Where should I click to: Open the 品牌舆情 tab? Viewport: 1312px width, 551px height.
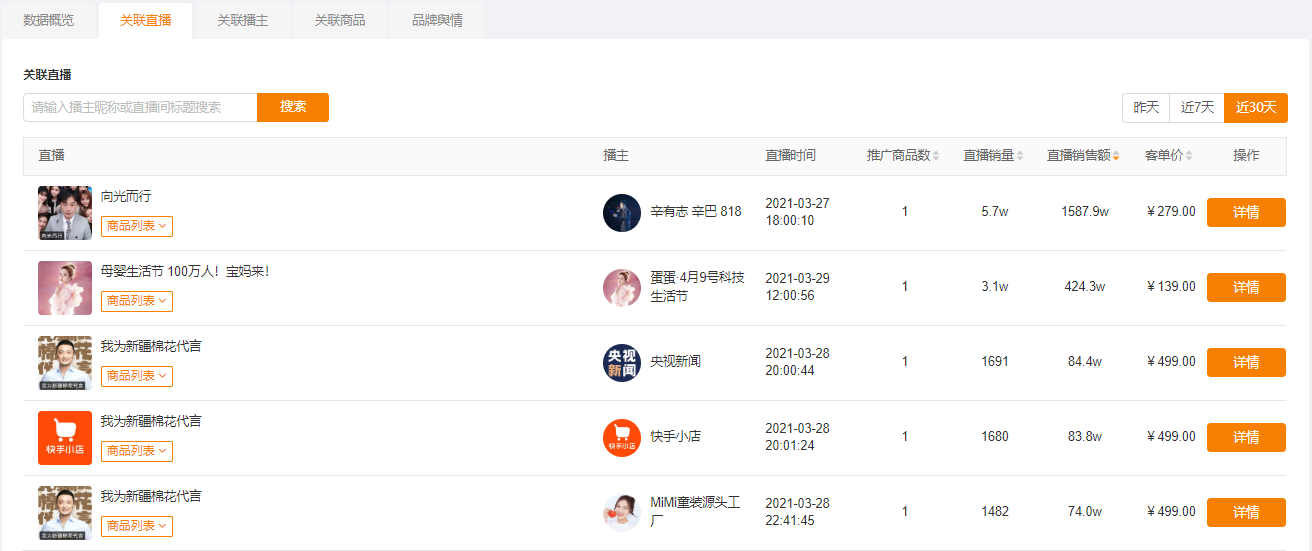(x=437, y=20)
